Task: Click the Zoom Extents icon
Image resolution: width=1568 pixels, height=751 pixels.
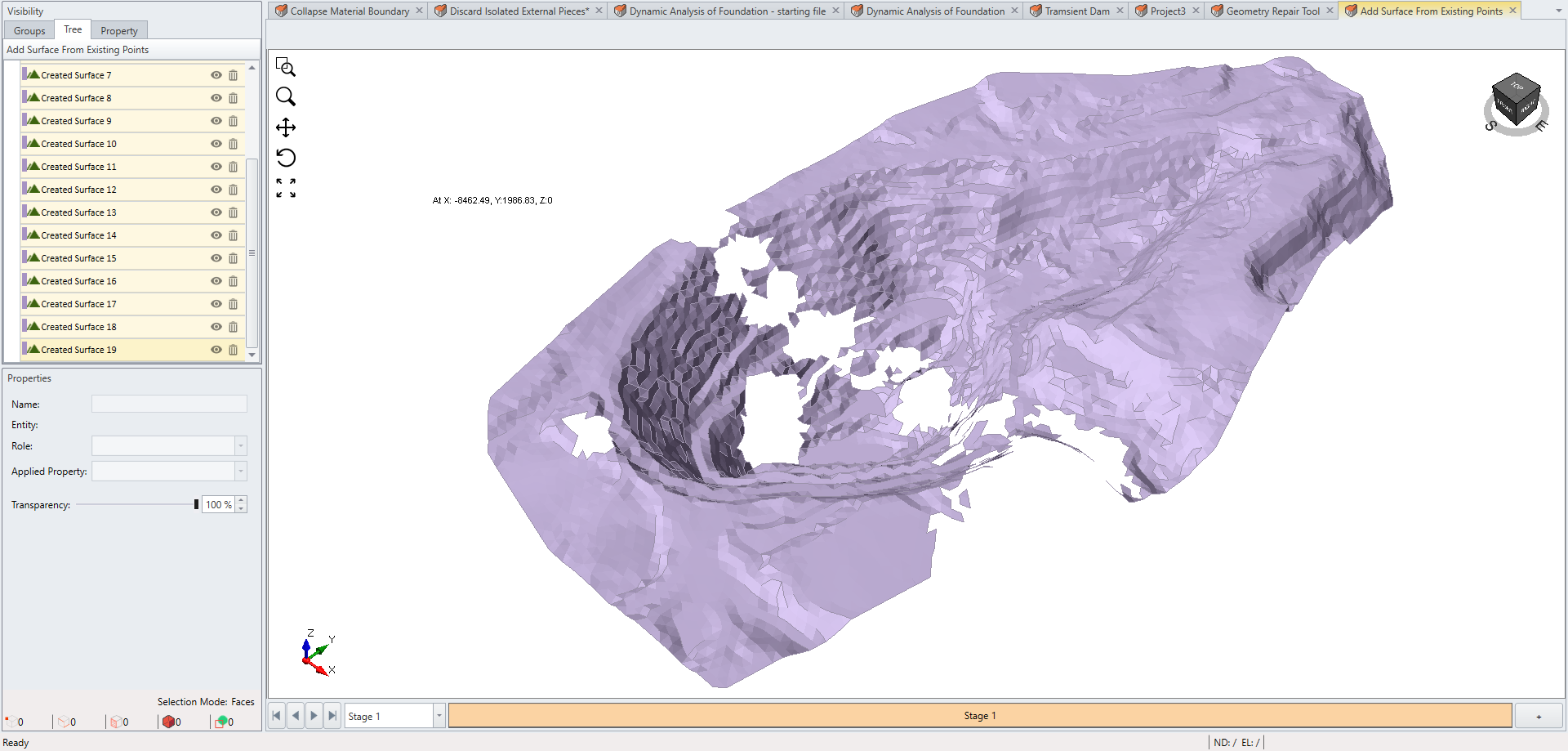Action: pyautogui.click(x=286, y=187)
